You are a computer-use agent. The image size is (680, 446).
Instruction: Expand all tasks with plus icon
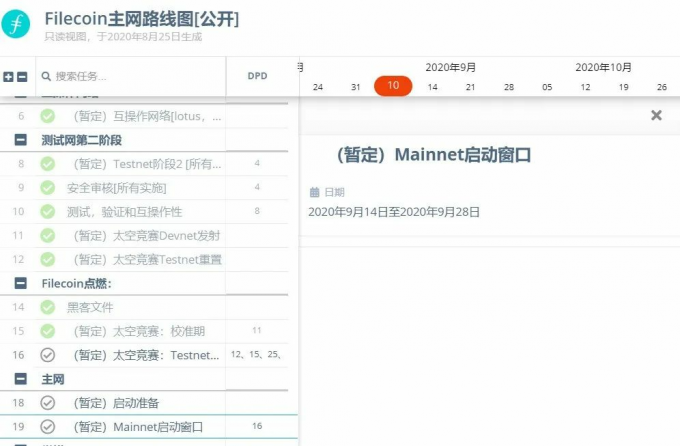[8, 77]
